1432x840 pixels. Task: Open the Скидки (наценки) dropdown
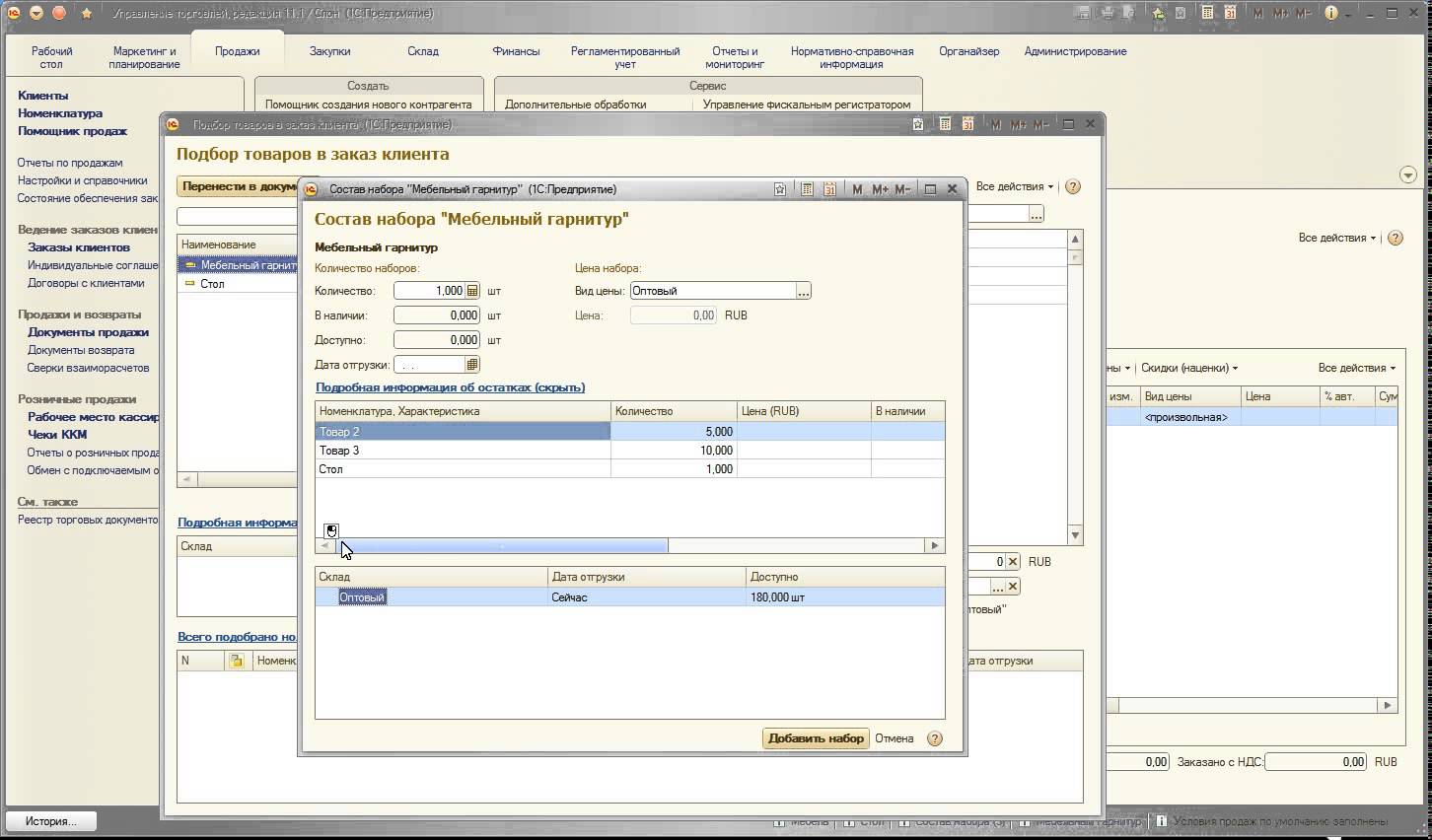tap(1188, 368)
